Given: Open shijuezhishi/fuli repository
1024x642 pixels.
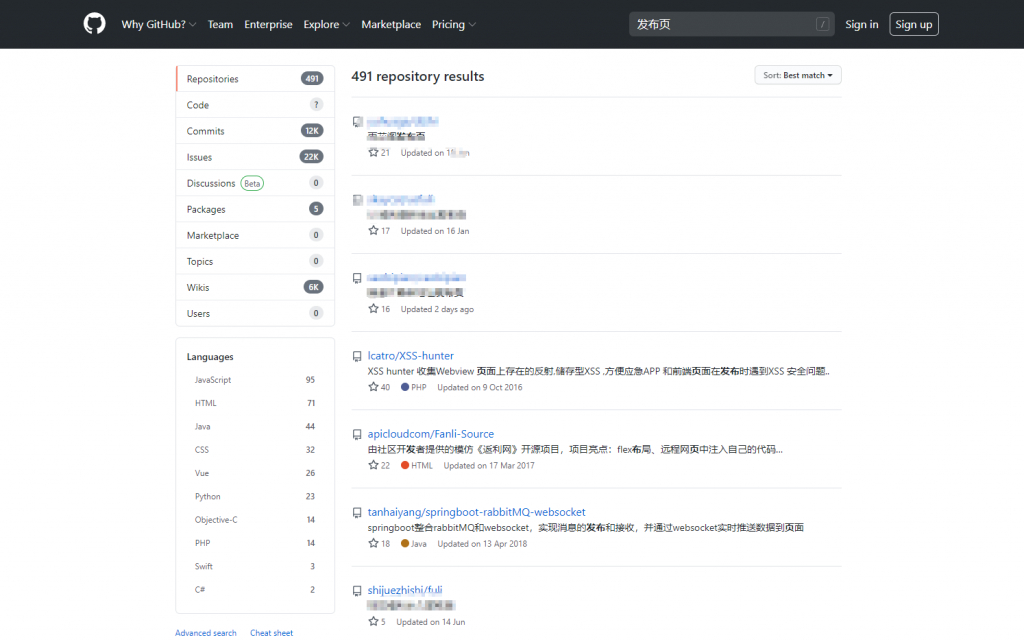Looking at the screenshot, I should pos(405,590).
